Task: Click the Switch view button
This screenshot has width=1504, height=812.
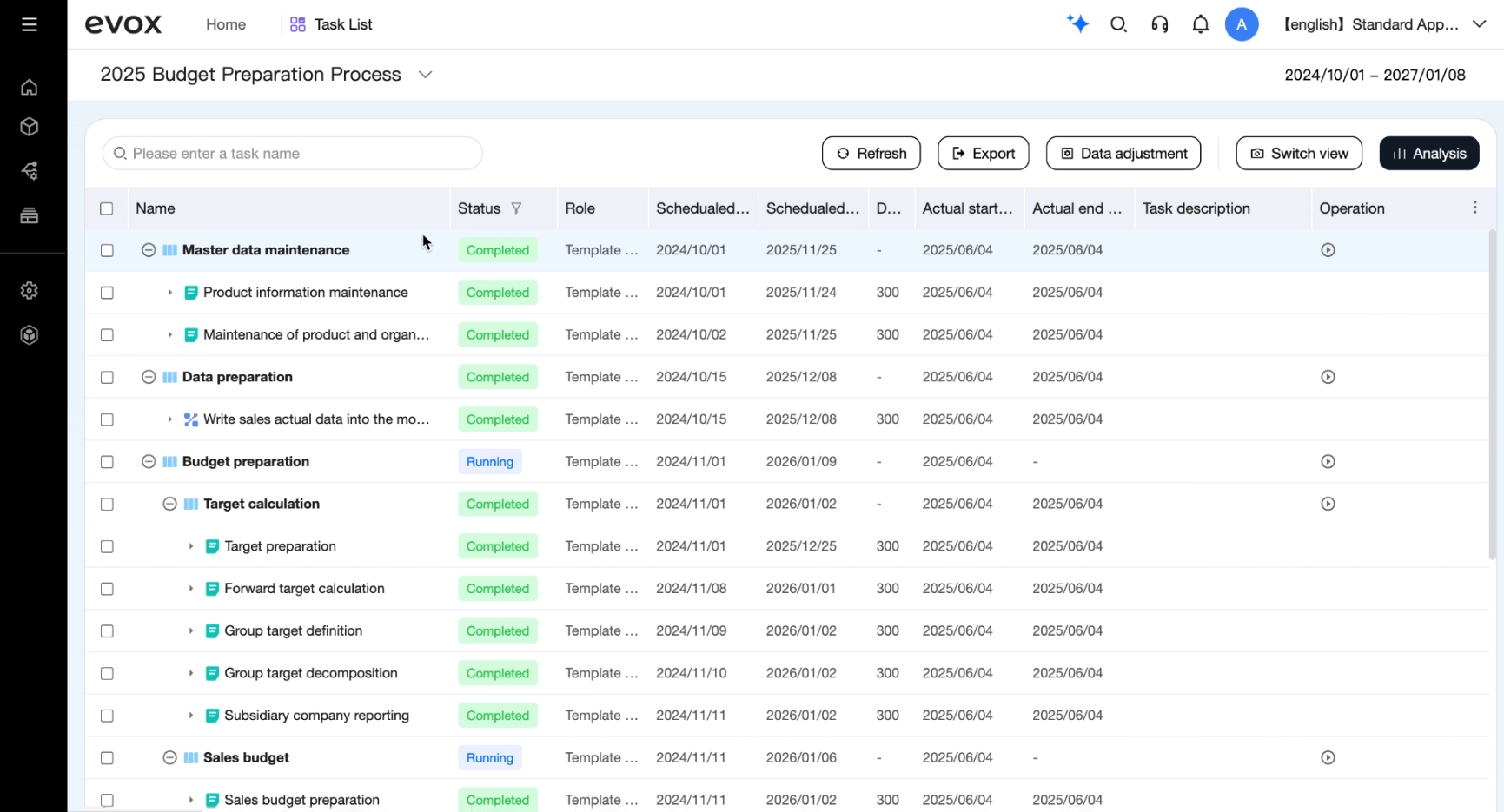Action: pyautogui.click(x=1299, y=154)
